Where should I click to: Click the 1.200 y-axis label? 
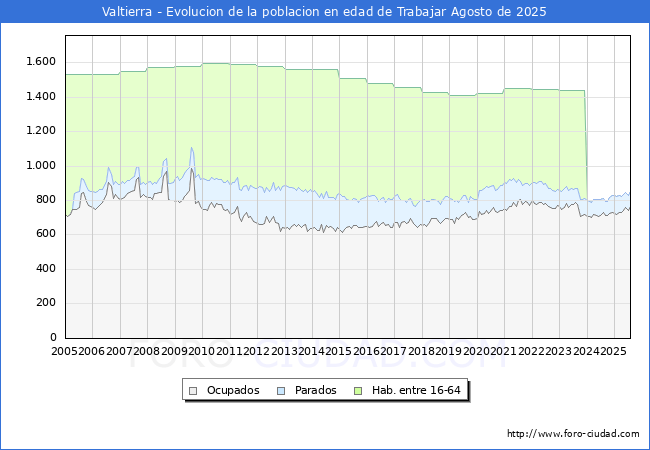pyautogui.click(x=39, y=131)
